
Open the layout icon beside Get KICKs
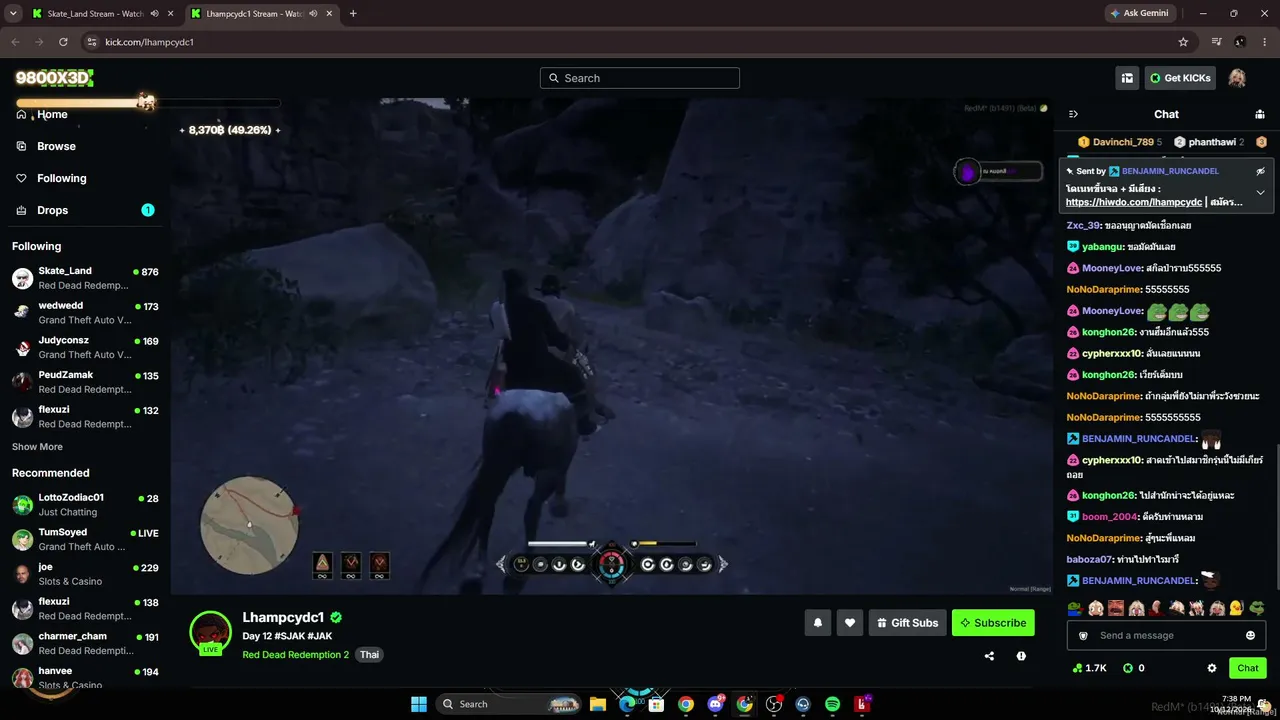(1127, 78)
